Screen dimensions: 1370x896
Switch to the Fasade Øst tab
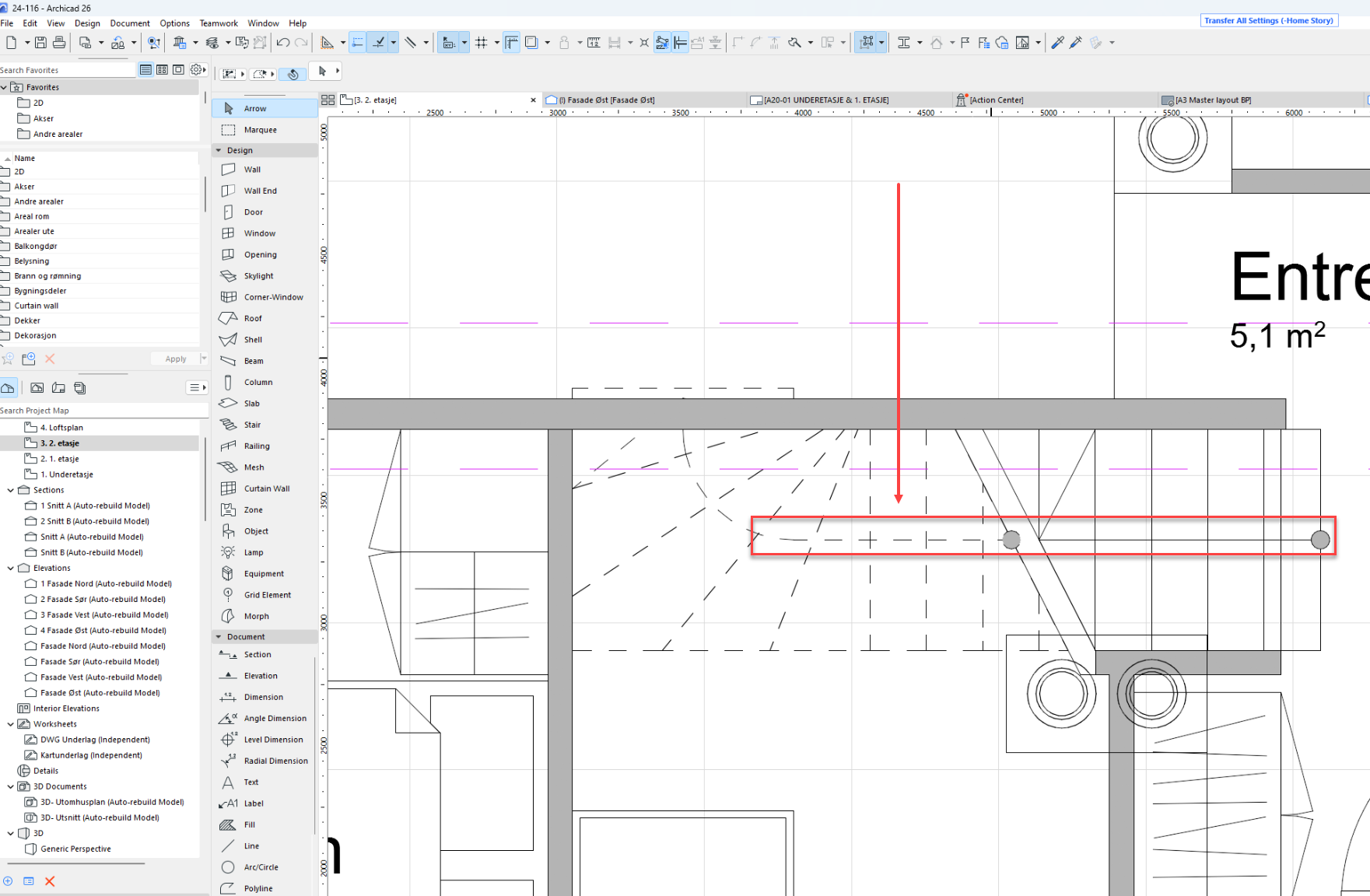[x=610, y=100]
